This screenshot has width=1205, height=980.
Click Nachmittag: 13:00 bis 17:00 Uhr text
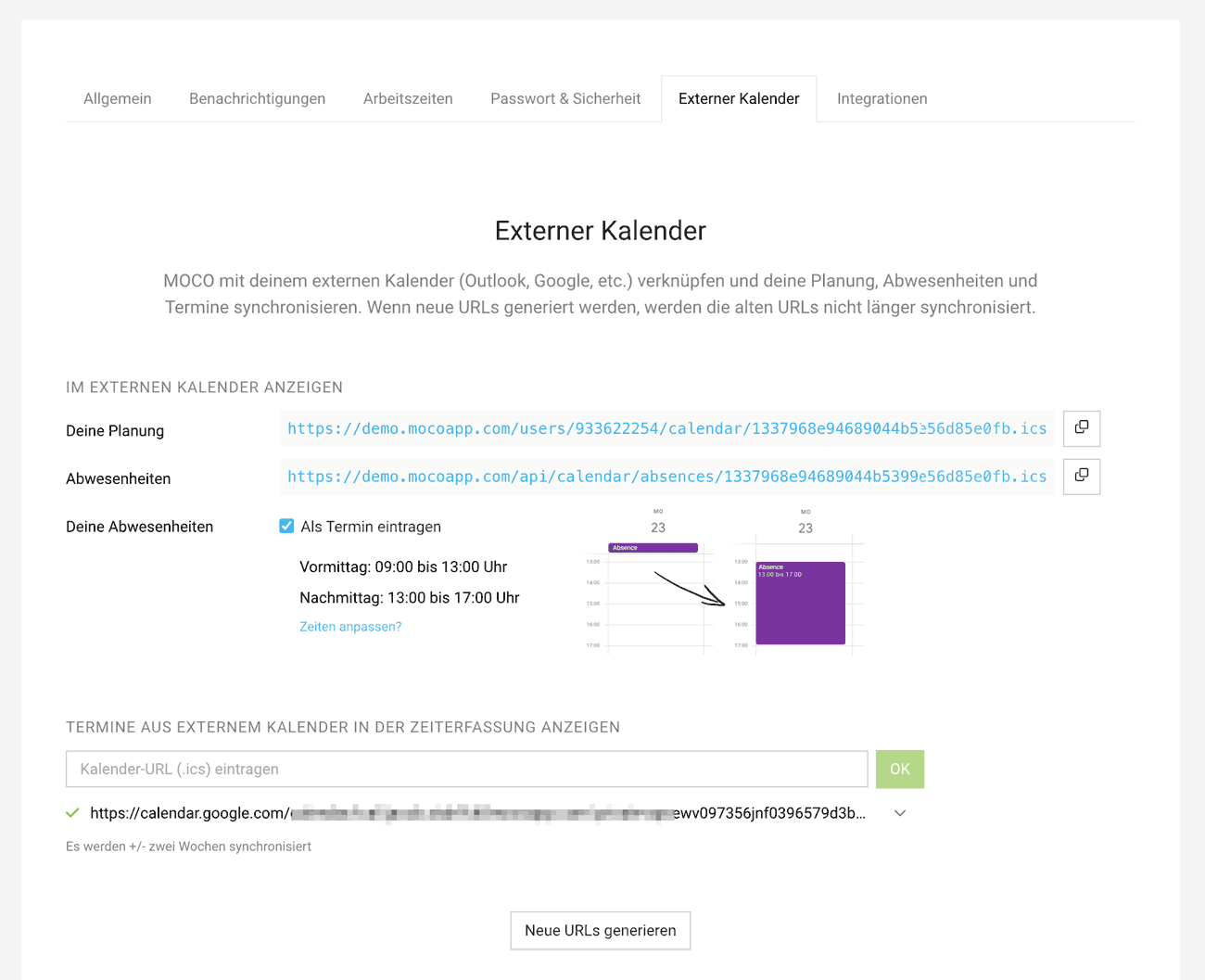[410, 597]
